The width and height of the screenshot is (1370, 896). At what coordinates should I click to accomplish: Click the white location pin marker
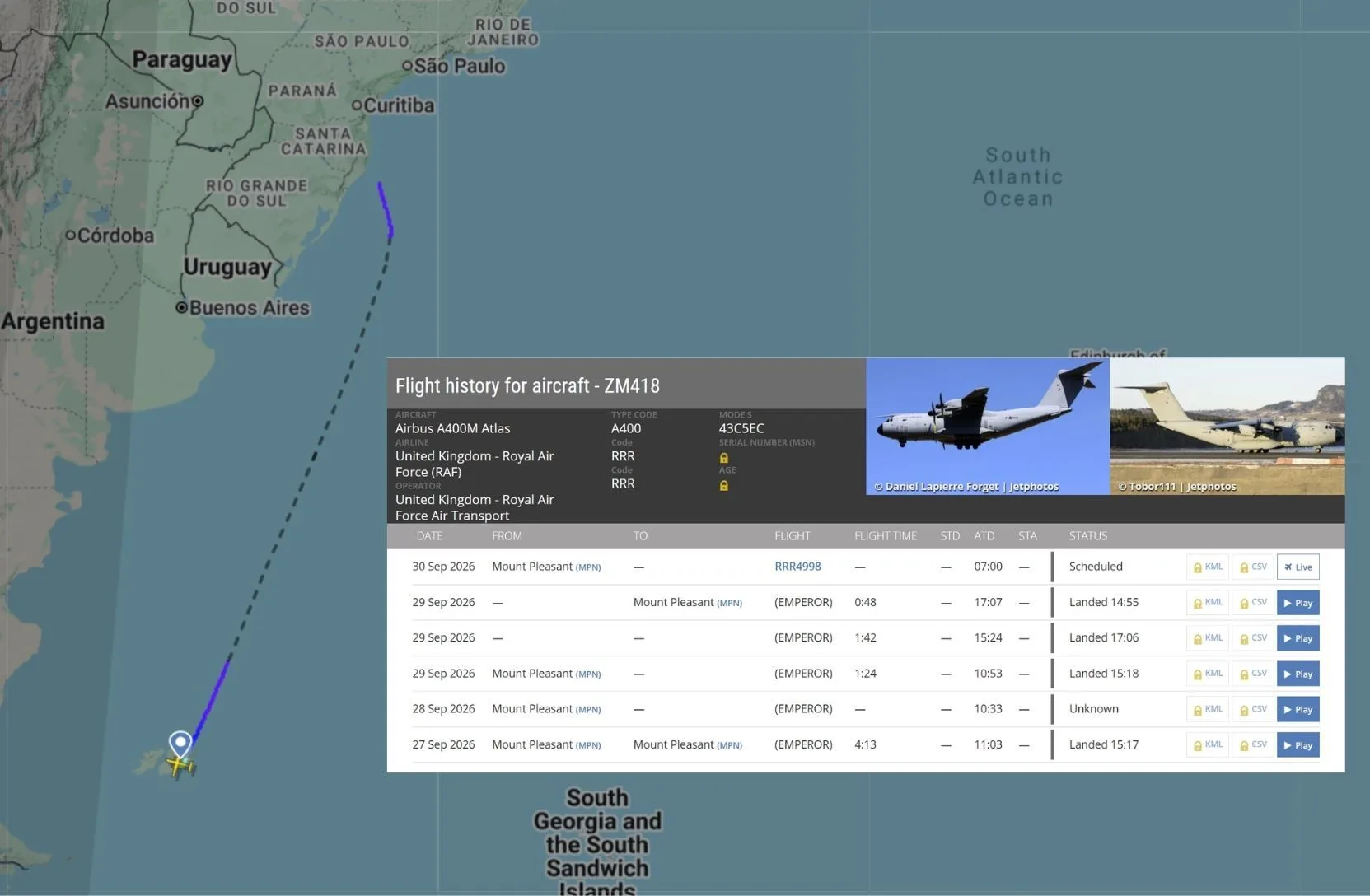click(x=180, y=744)
